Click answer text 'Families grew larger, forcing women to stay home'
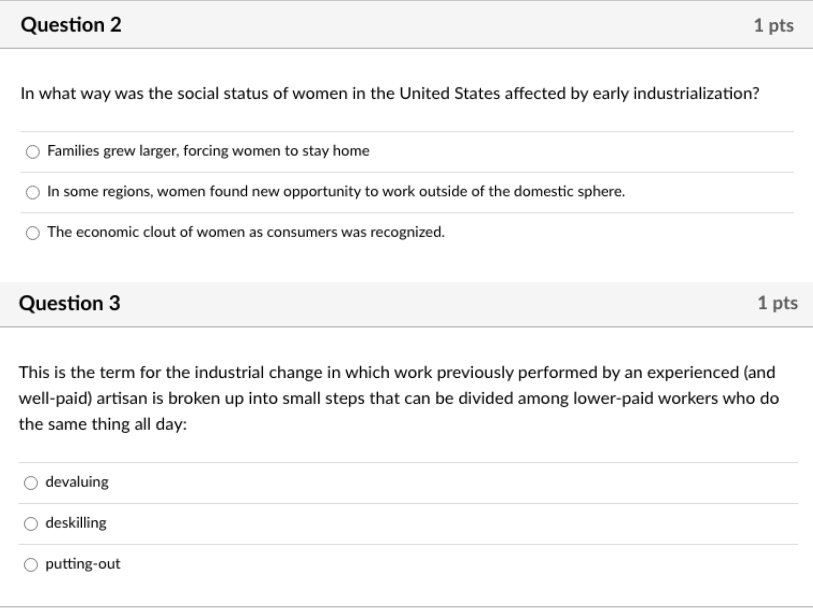Image resolution: width=813 pixels, height=608 pixels. tap(208, 151)
